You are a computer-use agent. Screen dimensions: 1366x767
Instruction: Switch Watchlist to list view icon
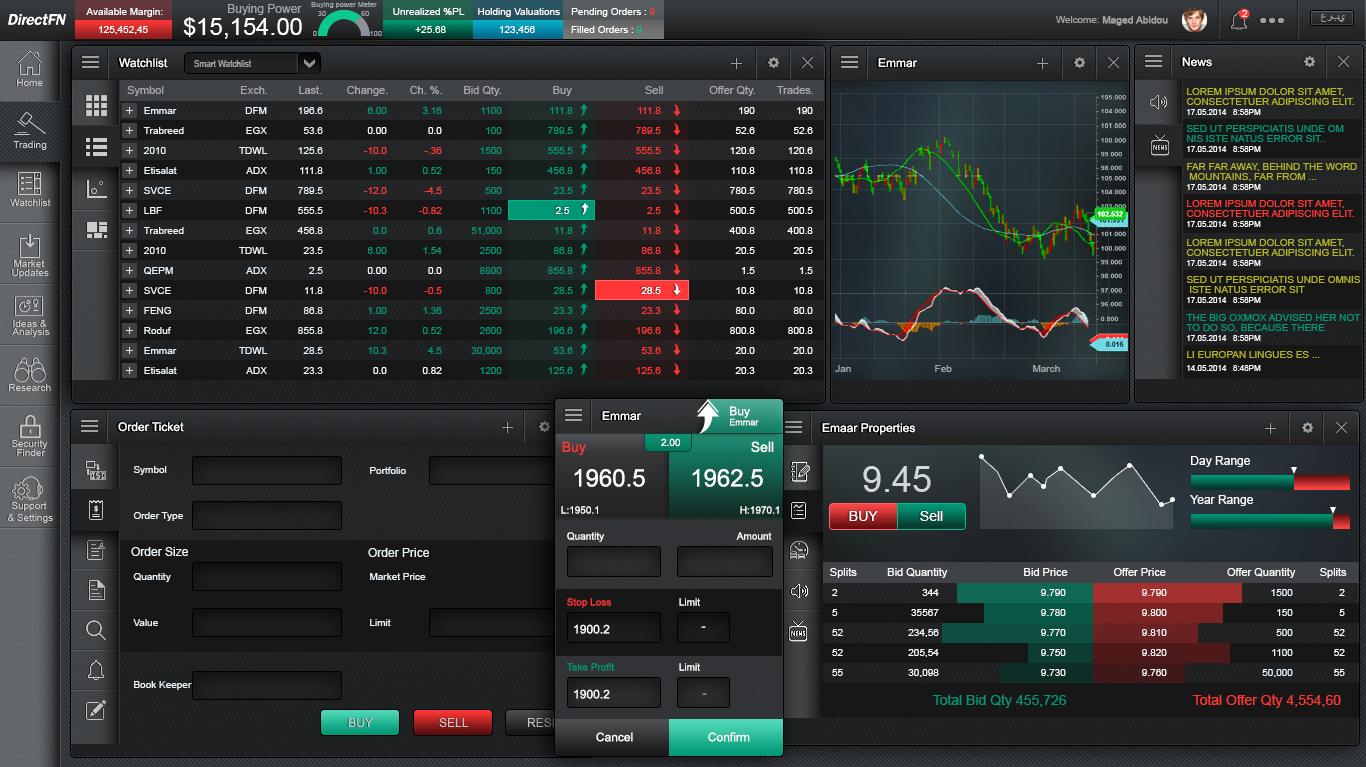click(x=96, y=147)
